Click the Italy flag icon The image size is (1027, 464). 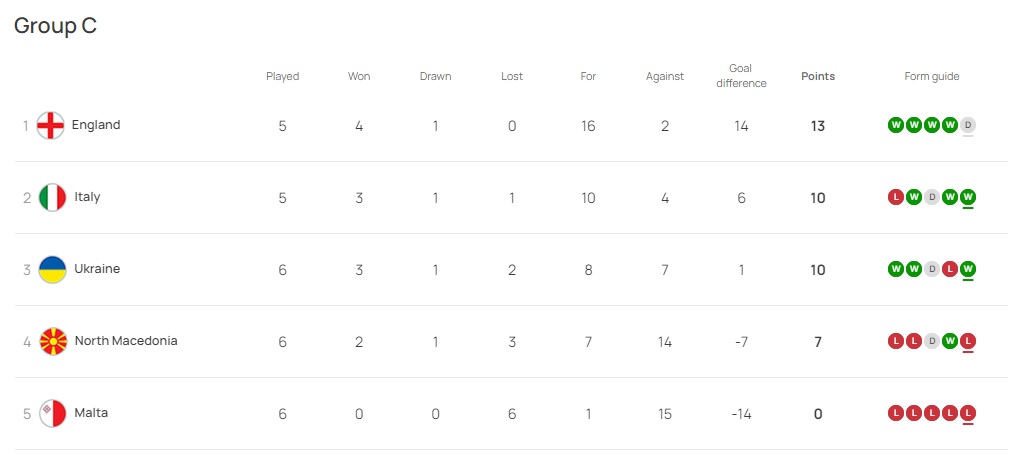click(x=52, y=197)
